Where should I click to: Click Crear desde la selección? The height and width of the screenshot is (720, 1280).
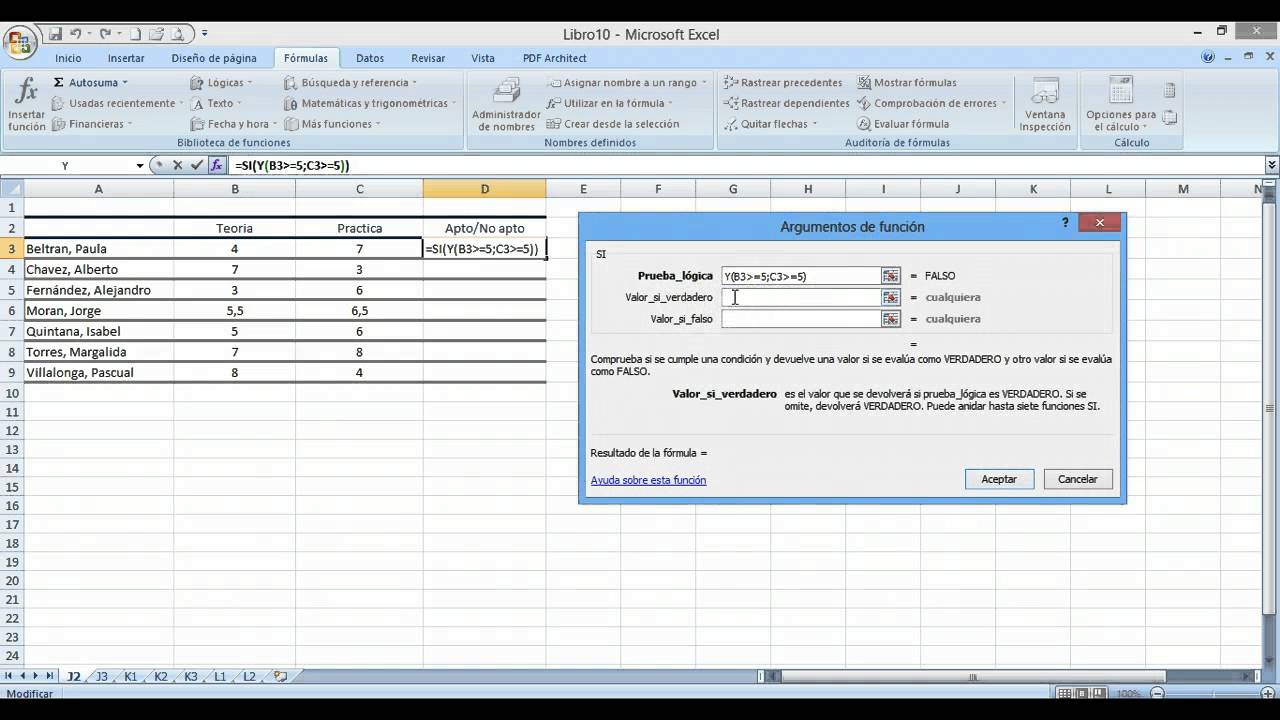(612, 124)
